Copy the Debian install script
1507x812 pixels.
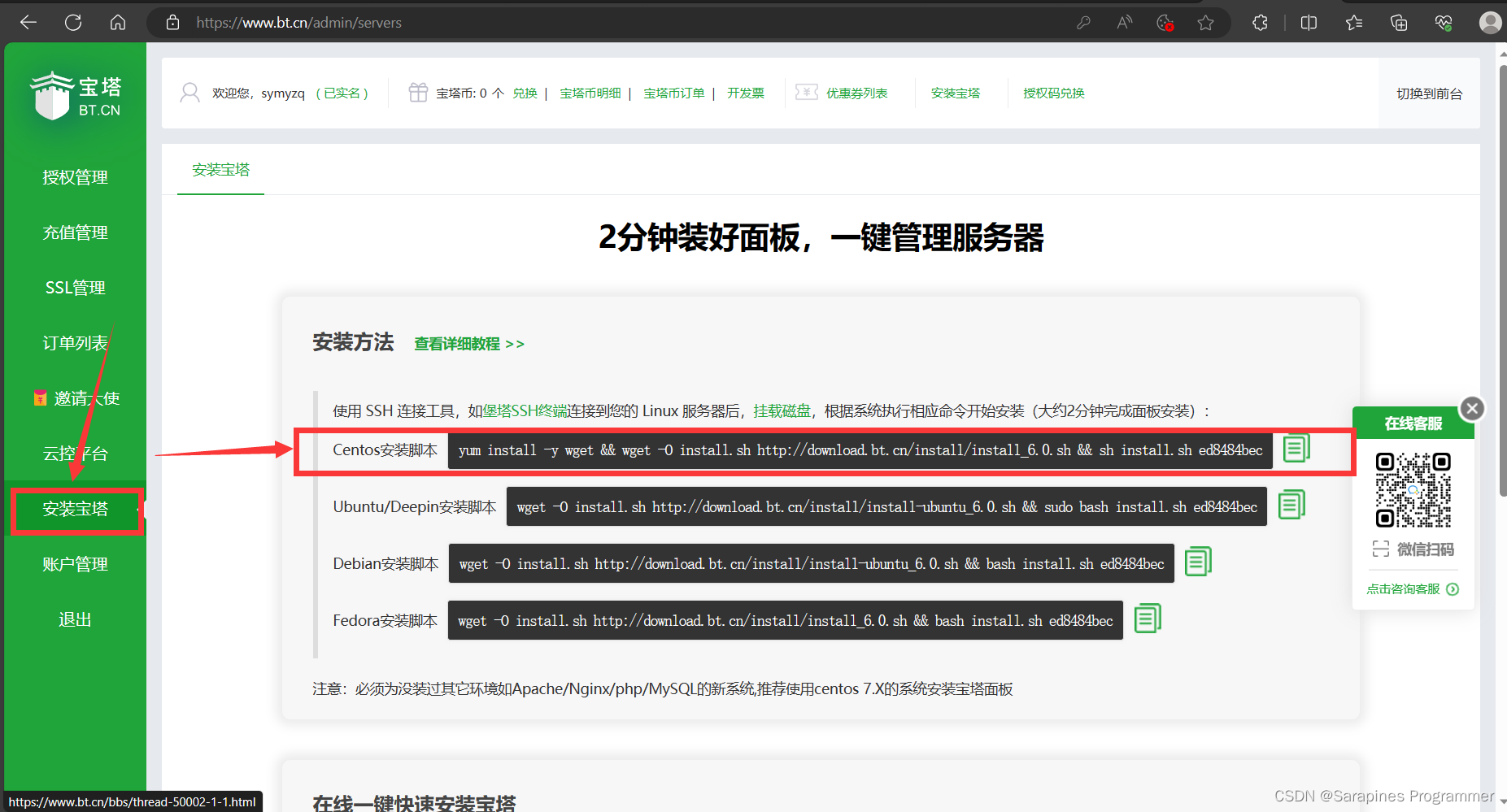[x=1197, y=562]
